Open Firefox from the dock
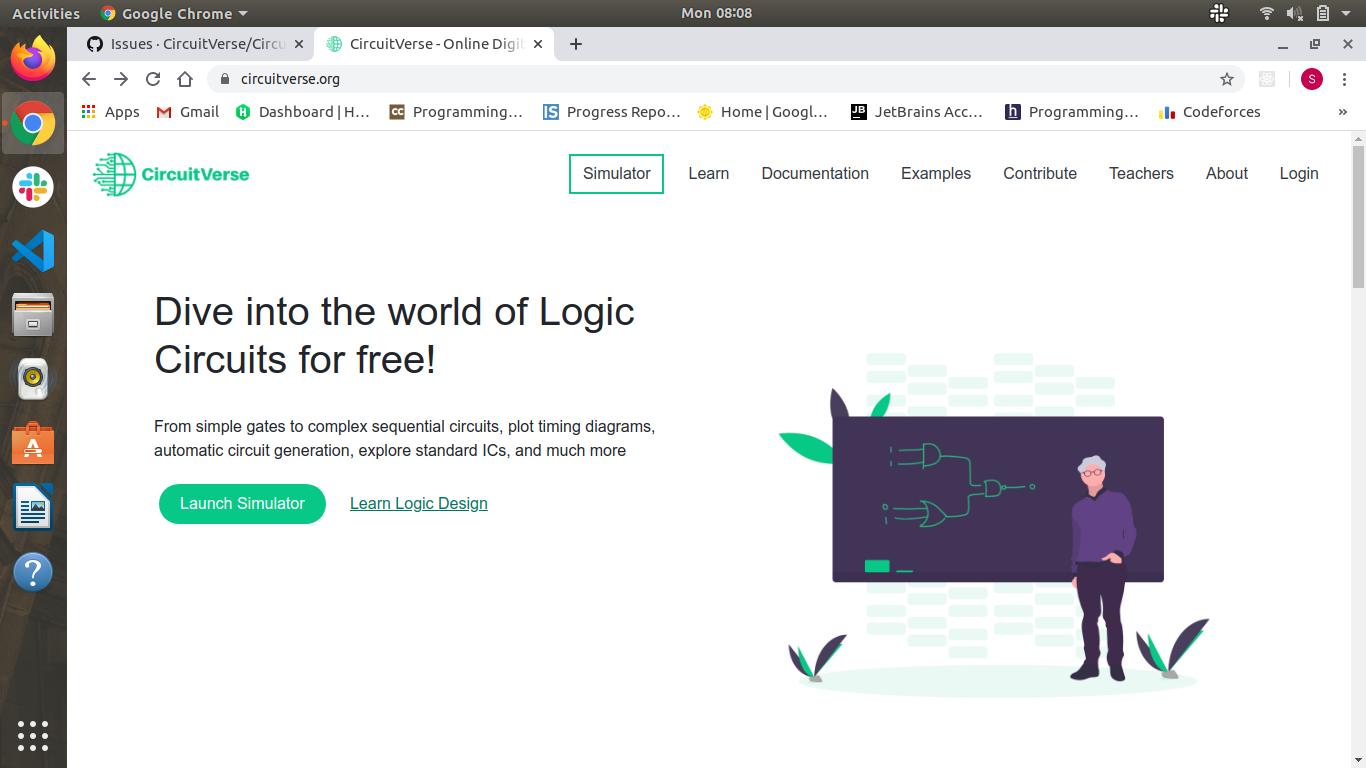This screenshot has height=768, width=1366. (33, 59)
